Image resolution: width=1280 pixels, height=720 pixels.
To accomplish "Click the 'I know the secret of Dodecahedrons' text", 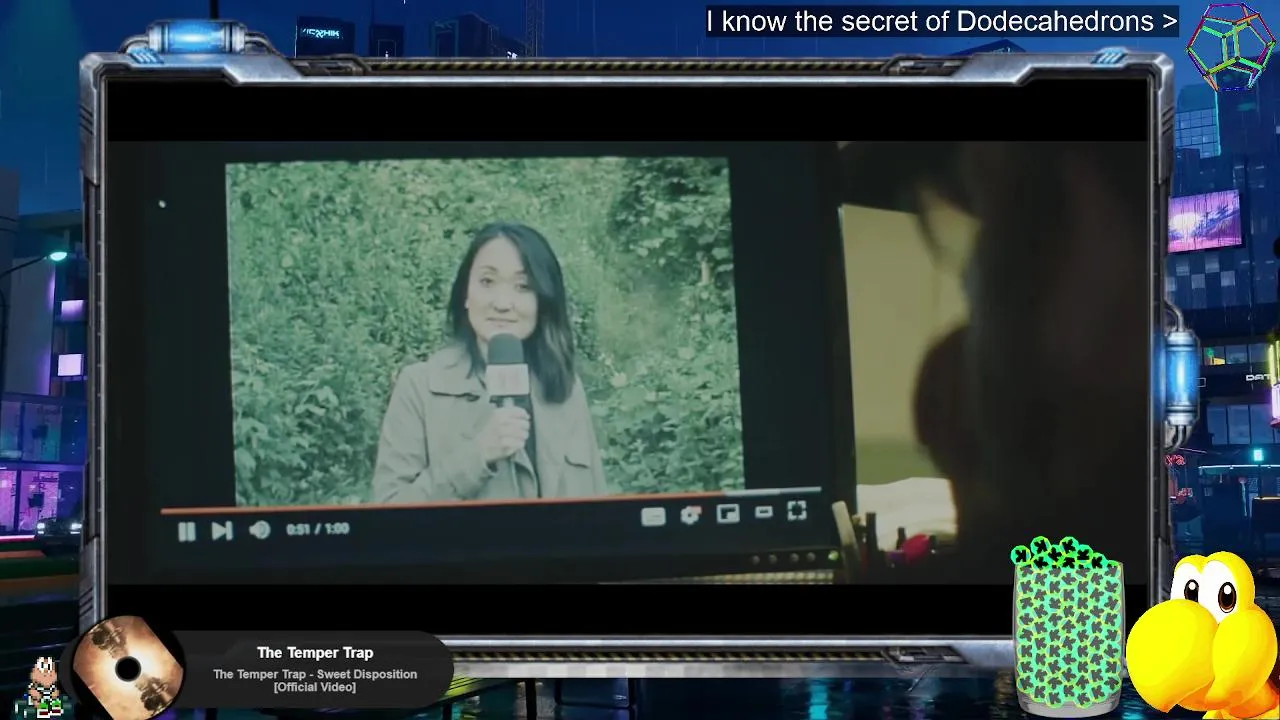I will (941, 21).
